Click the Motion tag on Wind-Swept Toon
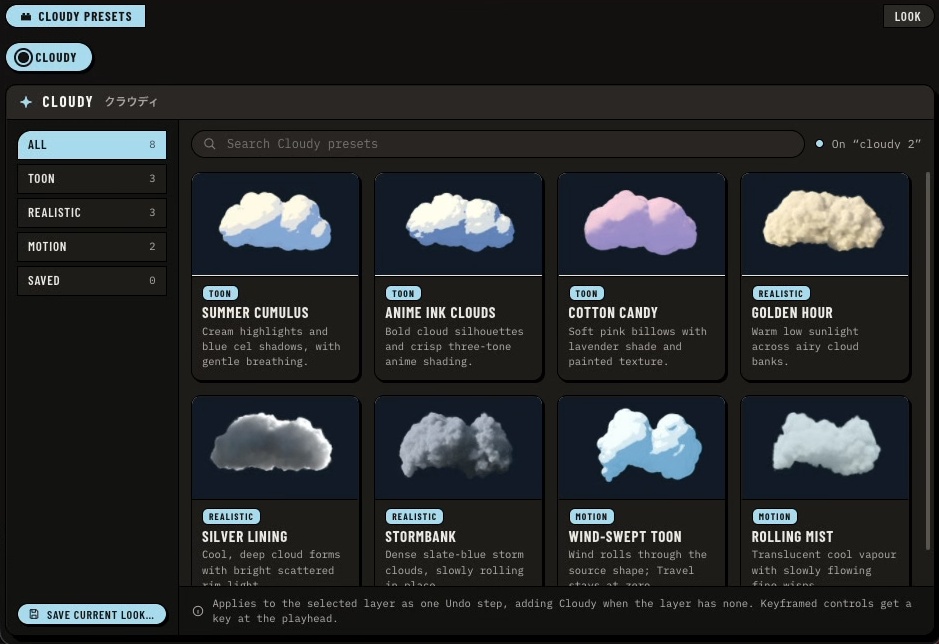939x644 pixels. point(591,516)
